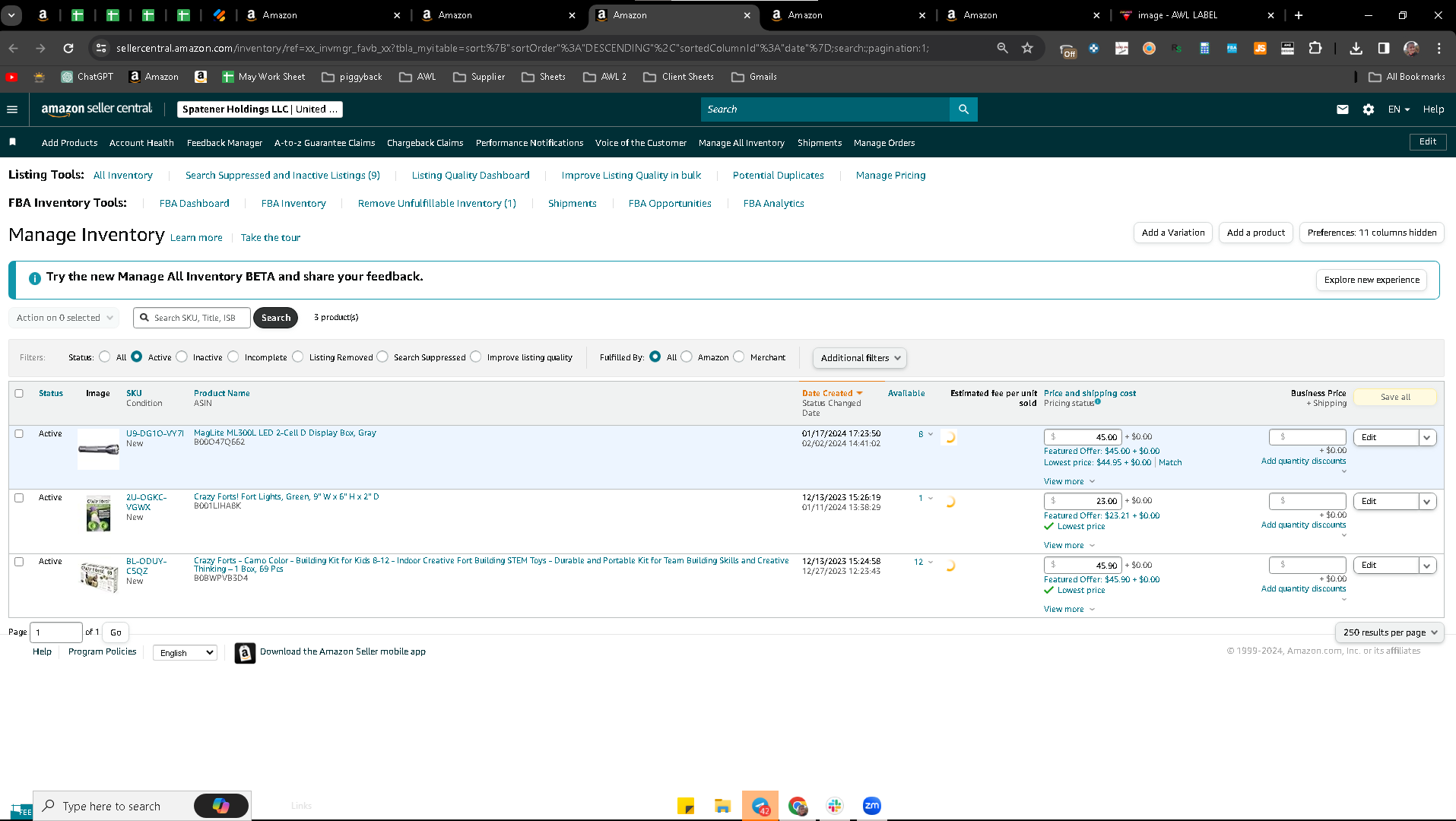Open the Action on 0 selected dropdown
1456x821 pixels.
click(x=65, y=318)
